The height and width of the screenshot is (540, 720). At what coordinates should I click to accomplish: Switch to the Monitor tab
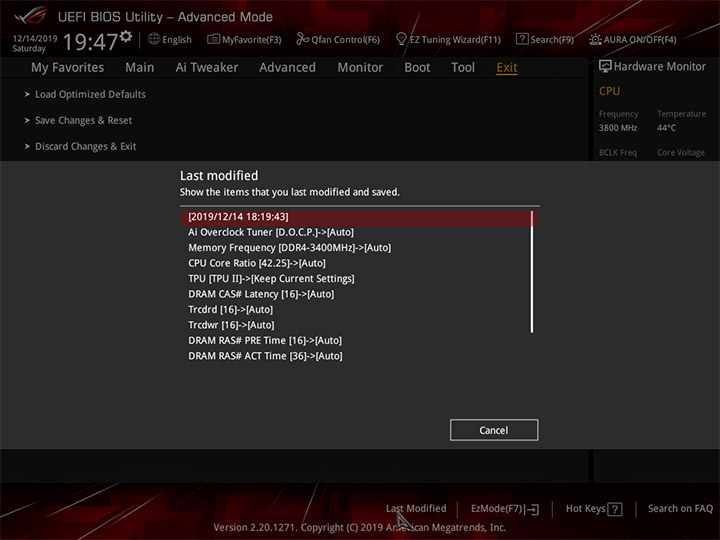point(360,68)
